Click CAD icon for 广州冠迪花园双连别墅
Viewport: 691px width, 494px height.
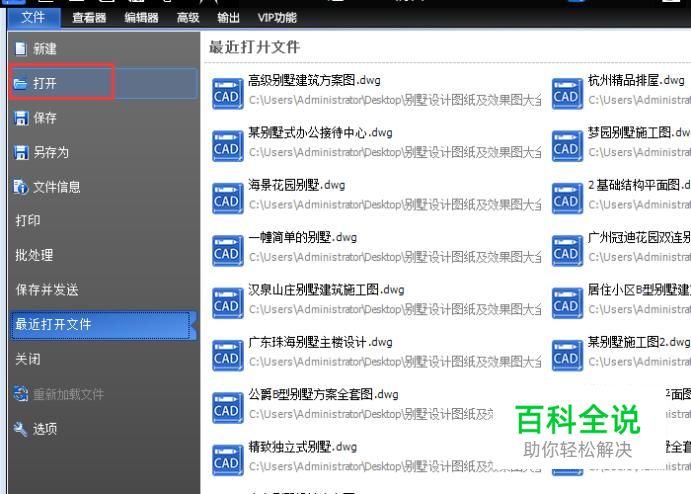(567, 251)
